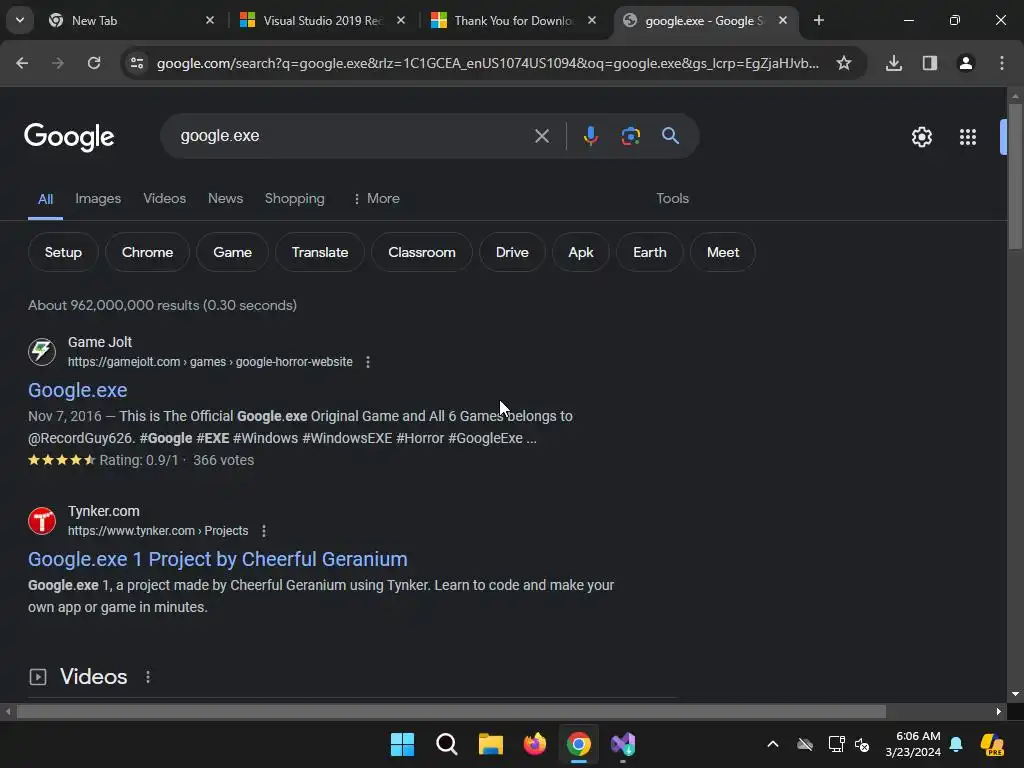Click the horizontal page scrollbar
Image resolution: width=1024 pixels, height=768 pixels.
click(451, 711)
